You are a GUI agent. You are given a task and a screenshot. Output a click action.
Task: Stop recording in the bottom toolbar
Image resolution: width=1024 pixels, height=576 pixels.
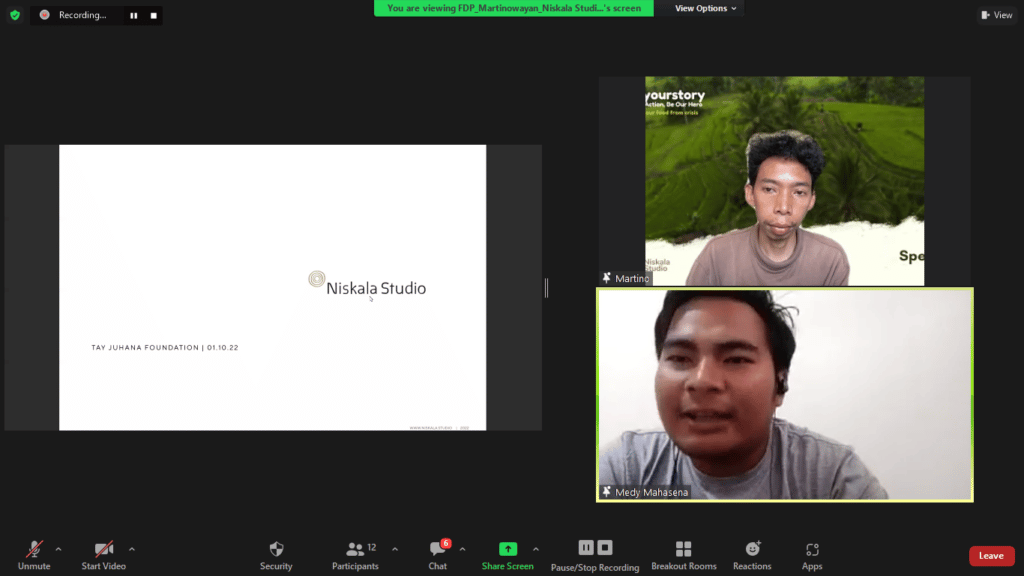coord(605,547)
